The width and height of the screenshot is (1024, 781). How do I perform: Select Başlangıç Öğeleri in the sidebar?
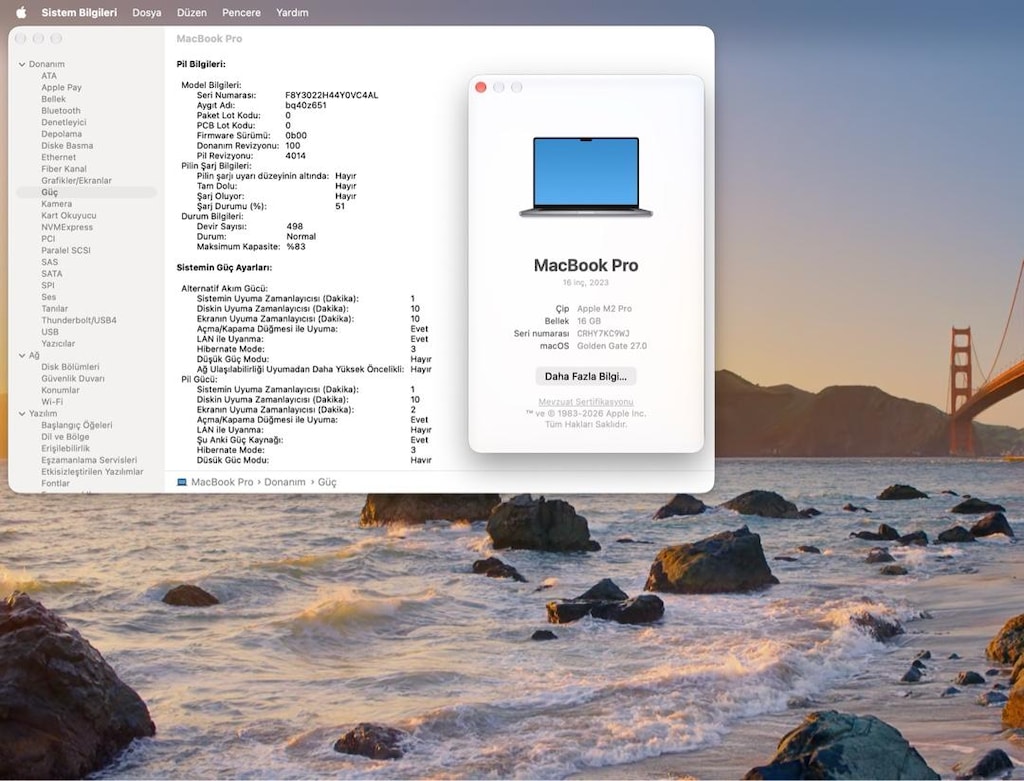pyautogui.click(x=76, y=425)
